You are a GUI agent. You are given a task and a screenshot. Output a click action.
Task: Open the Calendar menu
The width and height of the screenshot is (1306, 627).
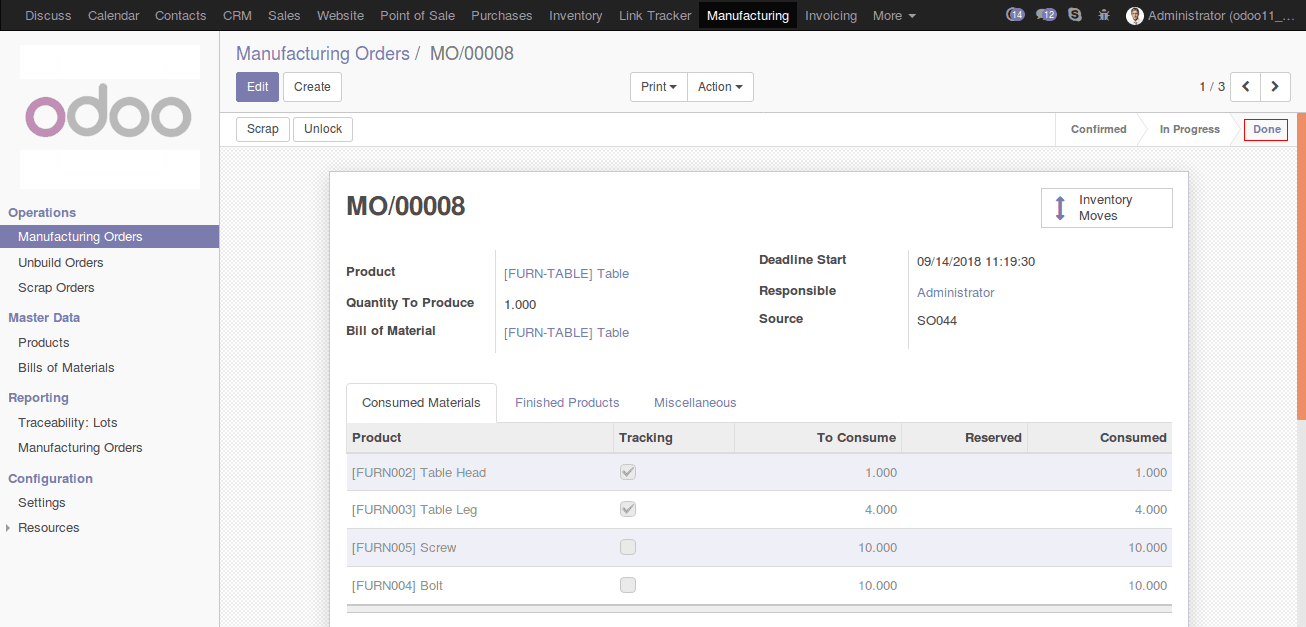[113, 15]
